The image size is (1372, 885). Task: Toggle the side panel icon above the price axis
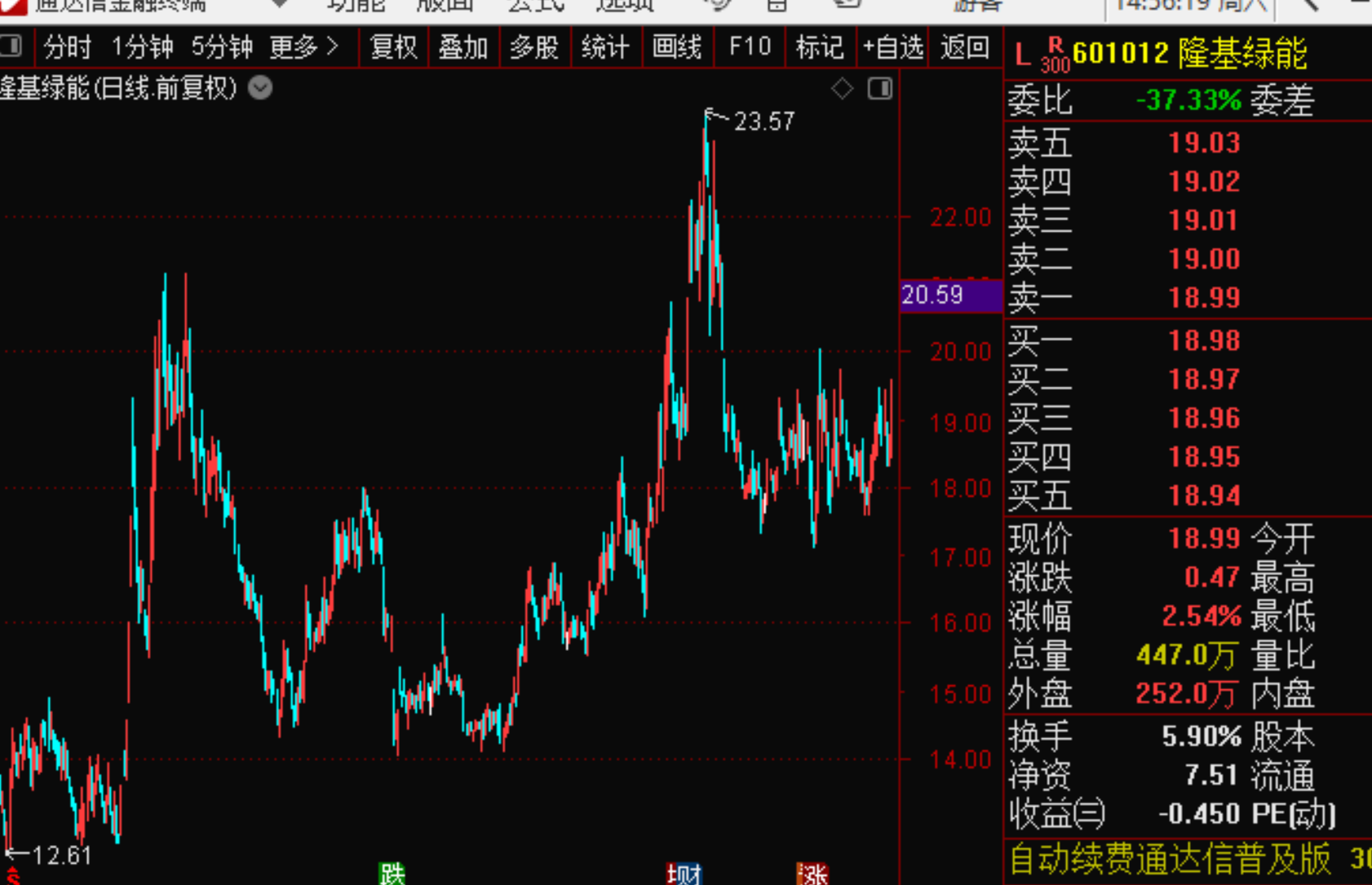pyautogui.click(x=880, y=88)
